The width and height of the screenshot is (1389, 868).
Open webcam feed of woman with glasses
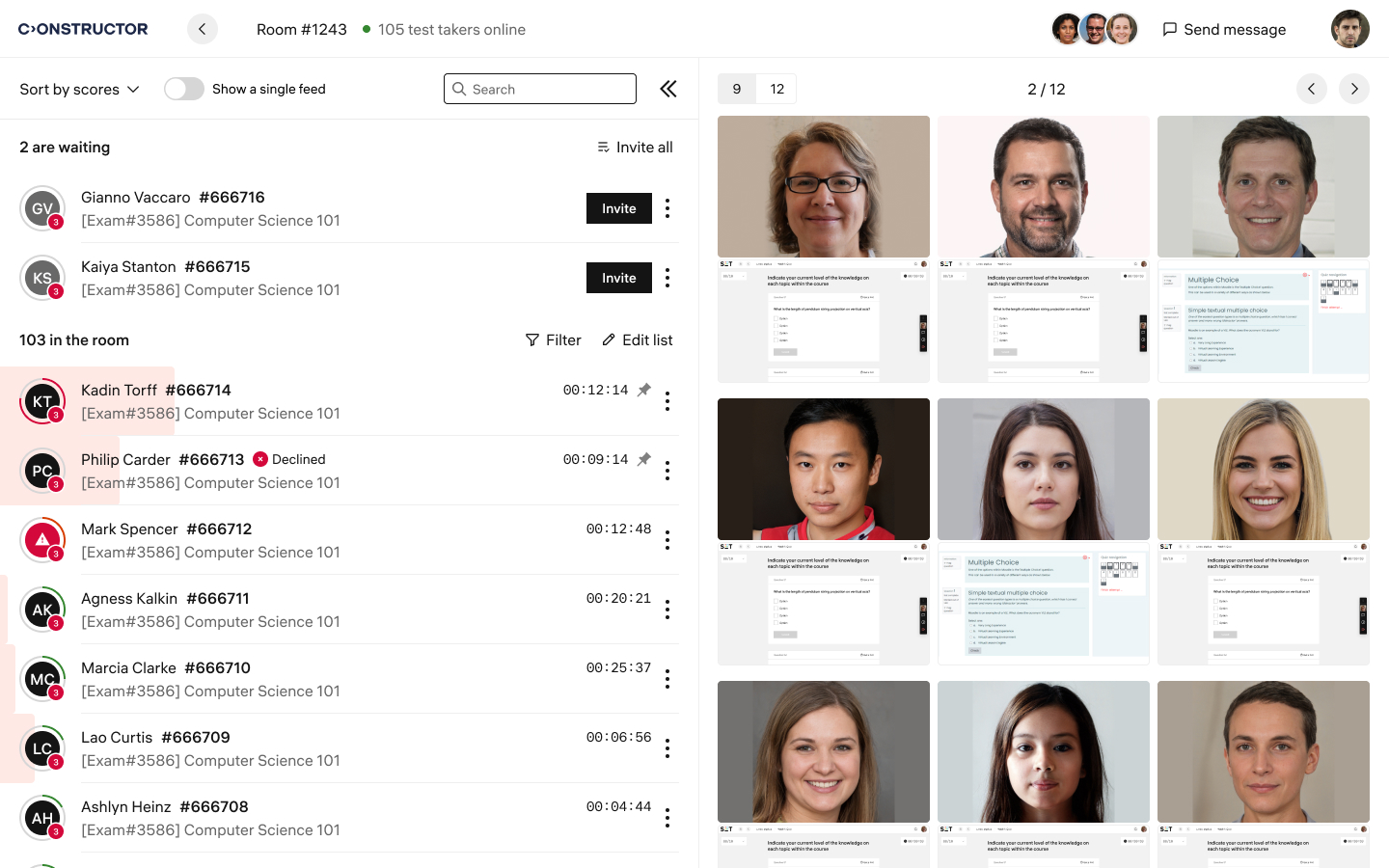pos(824,187)
